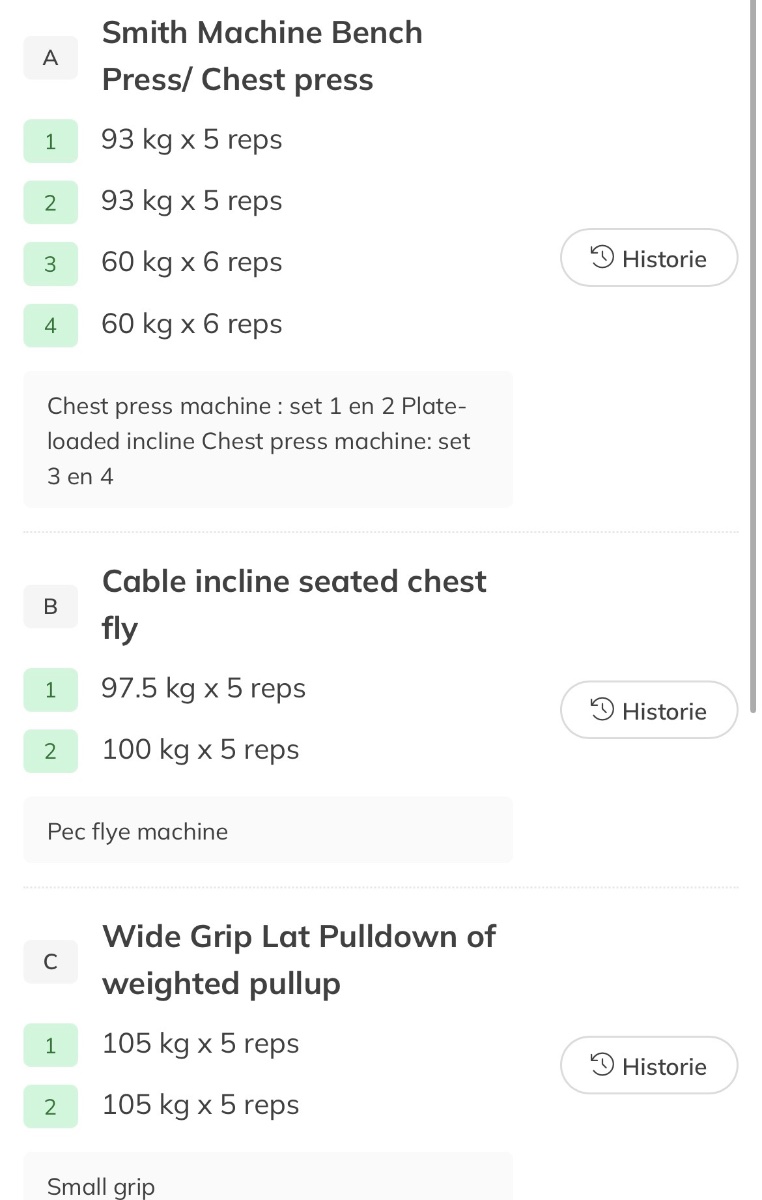Toggle set 3 badge next to 60 kg x 6 reps
Screen dimensions: 762x1200
click(x=50, y=264)
